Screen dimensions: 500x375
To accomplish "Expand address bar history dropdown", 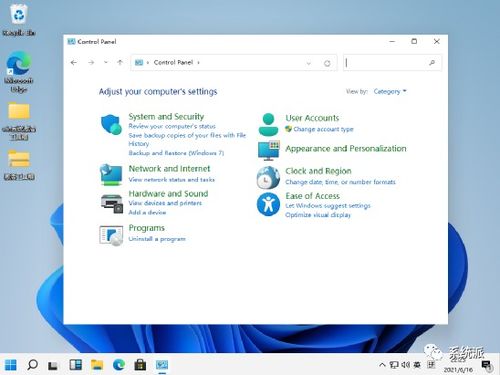I will [309, 63].
